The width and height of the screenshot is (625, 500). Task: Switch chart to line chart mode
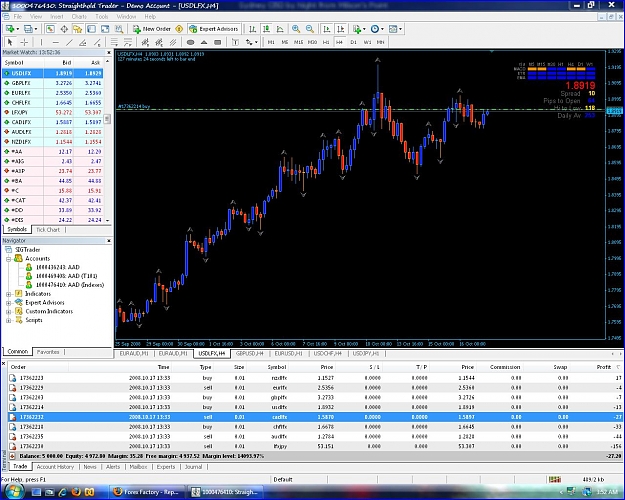click(280, 29)
